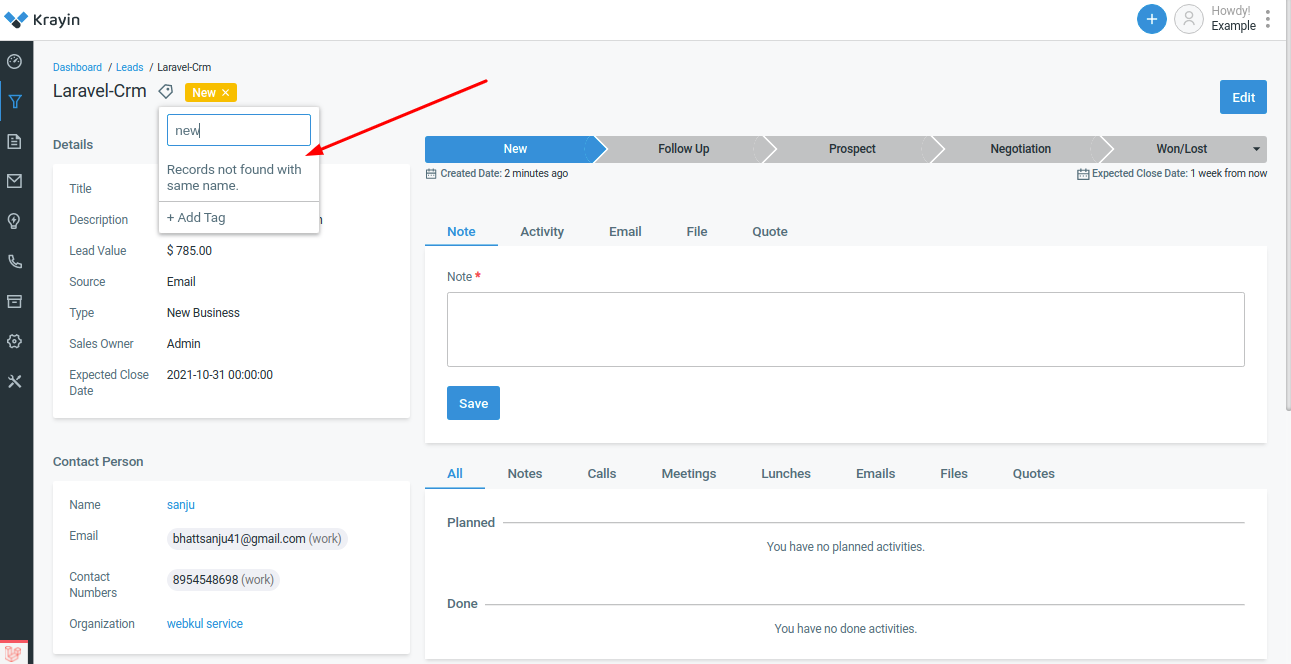Open the three-dot menu beside Example
The width and height of the screenshot is (1291, 664).
coord(1268,18)
